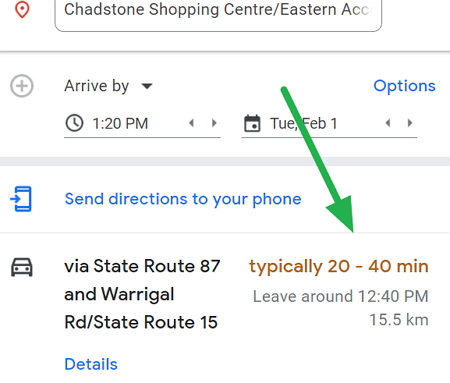Open the calendar icon date picker
The height and width of the screenshot is (383, 450).
(x=252, y=123)
